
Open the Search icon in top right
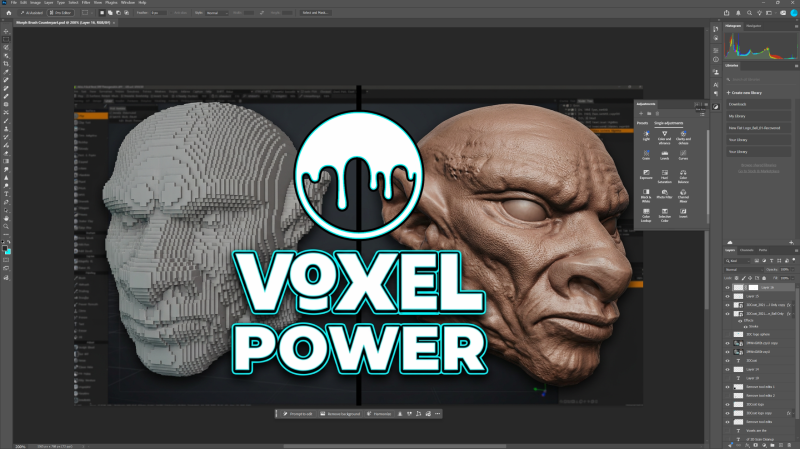tap(749, 13)
